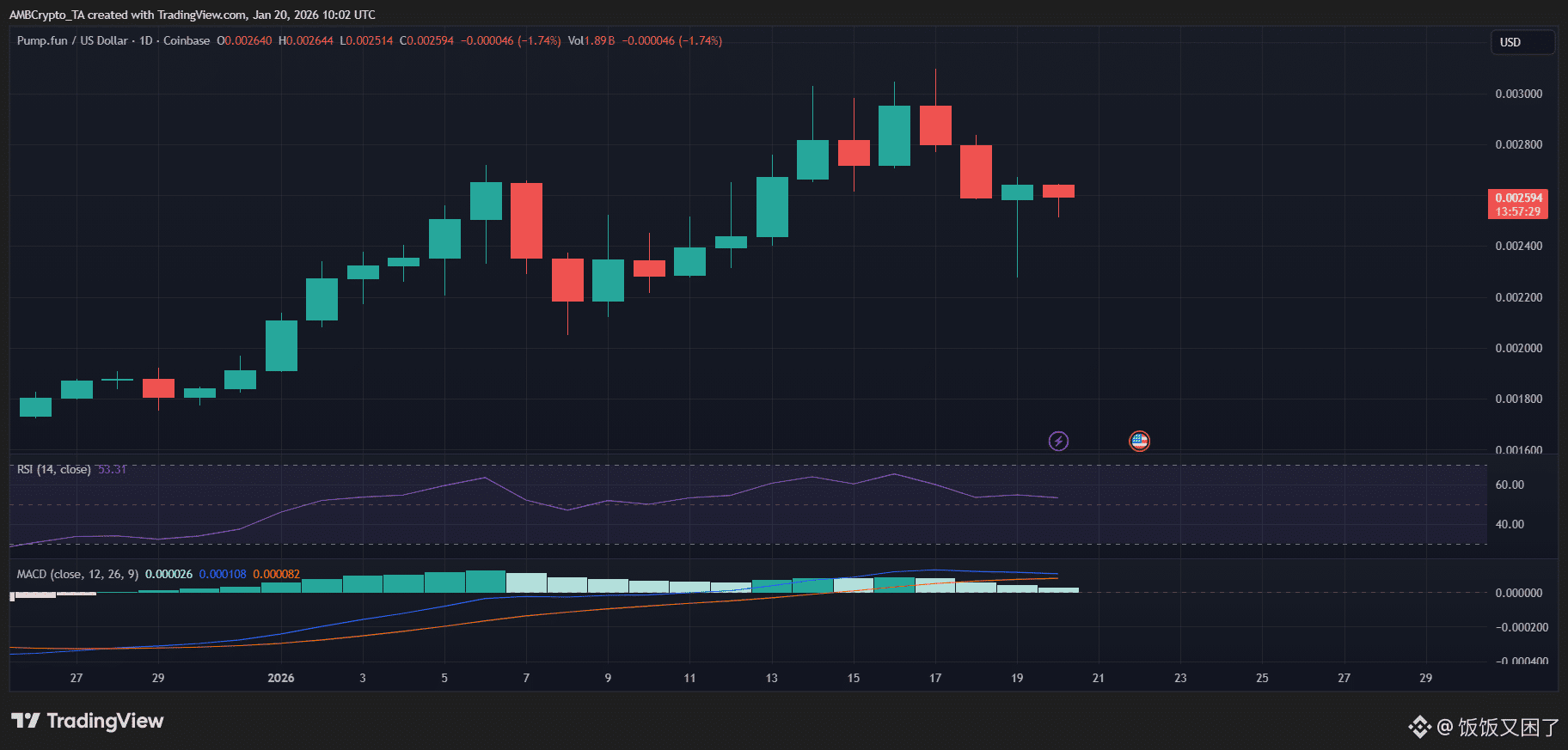
Task: Click the red current price tag 0.002594
Action: (1518, 198)
